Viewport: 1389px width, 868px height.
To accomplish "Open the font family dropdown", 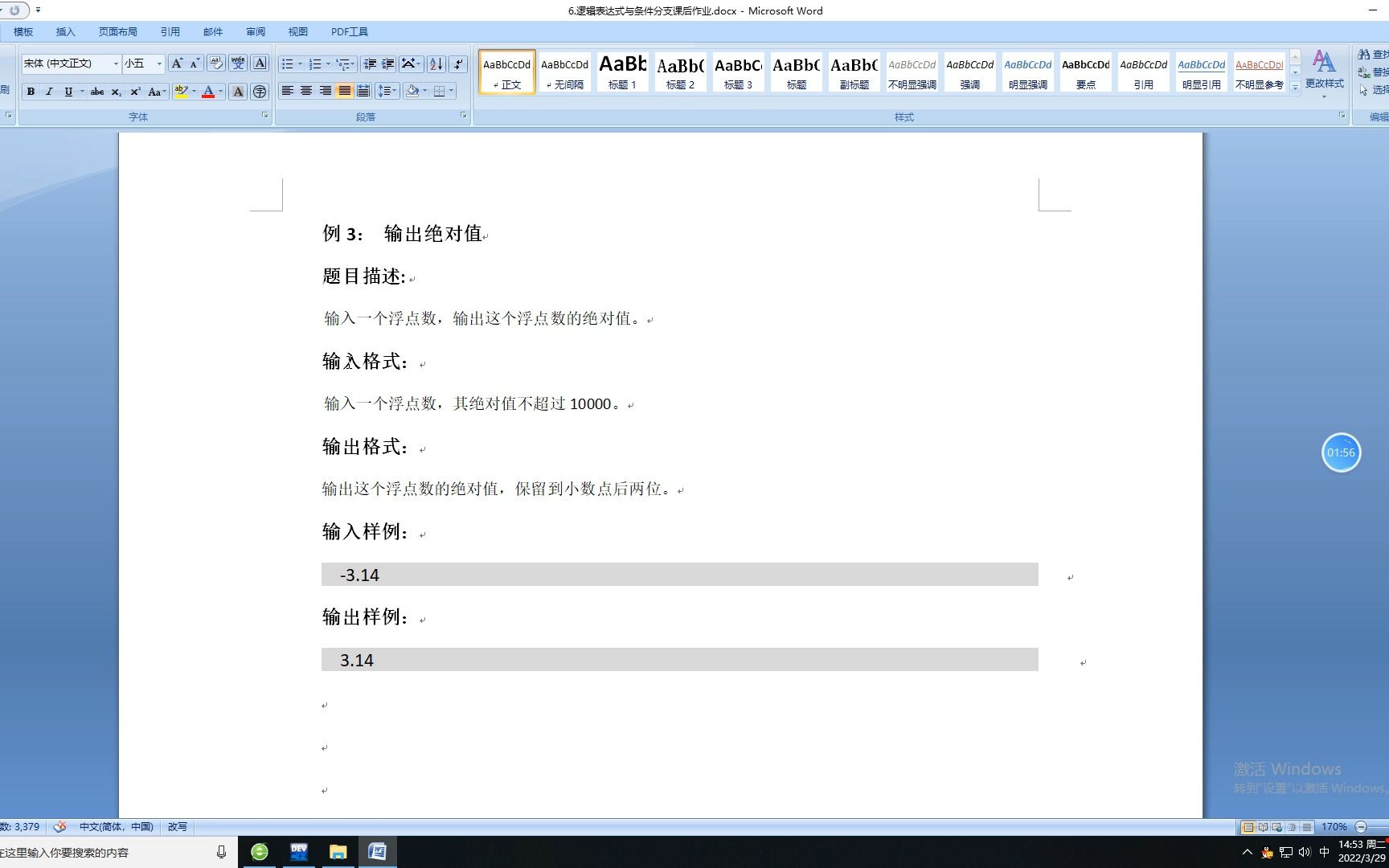I will (115, 62).
